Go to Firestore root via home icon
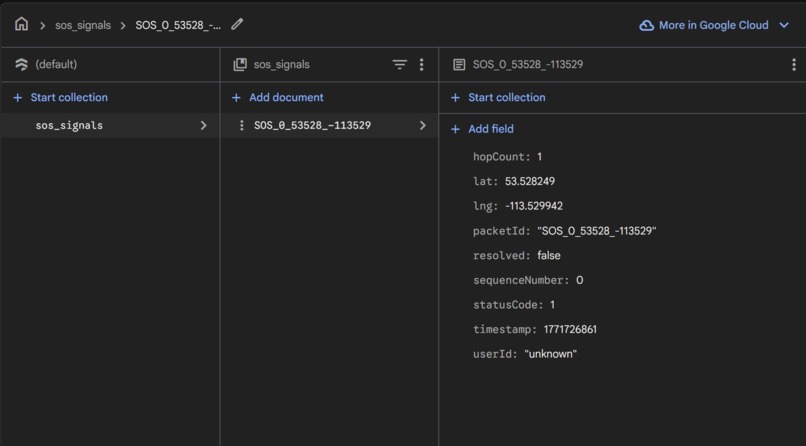Viewport: 806px width, 446px height. pyautogui.click(x=21, y=24)
